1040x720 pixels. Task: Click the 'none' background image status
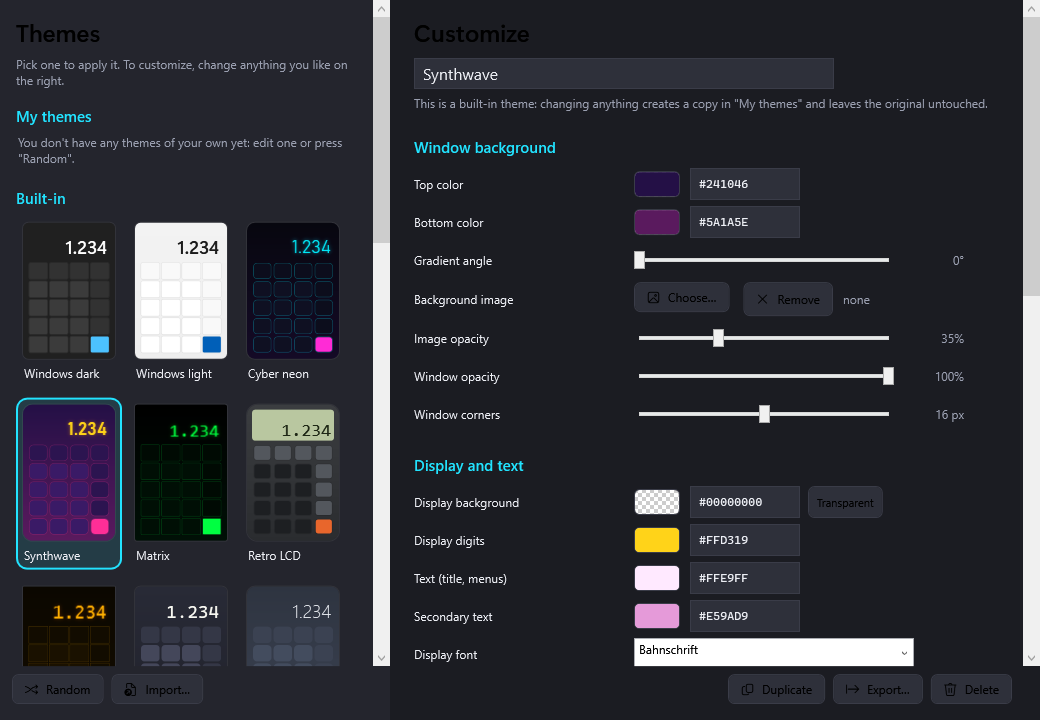coord(856,300)
